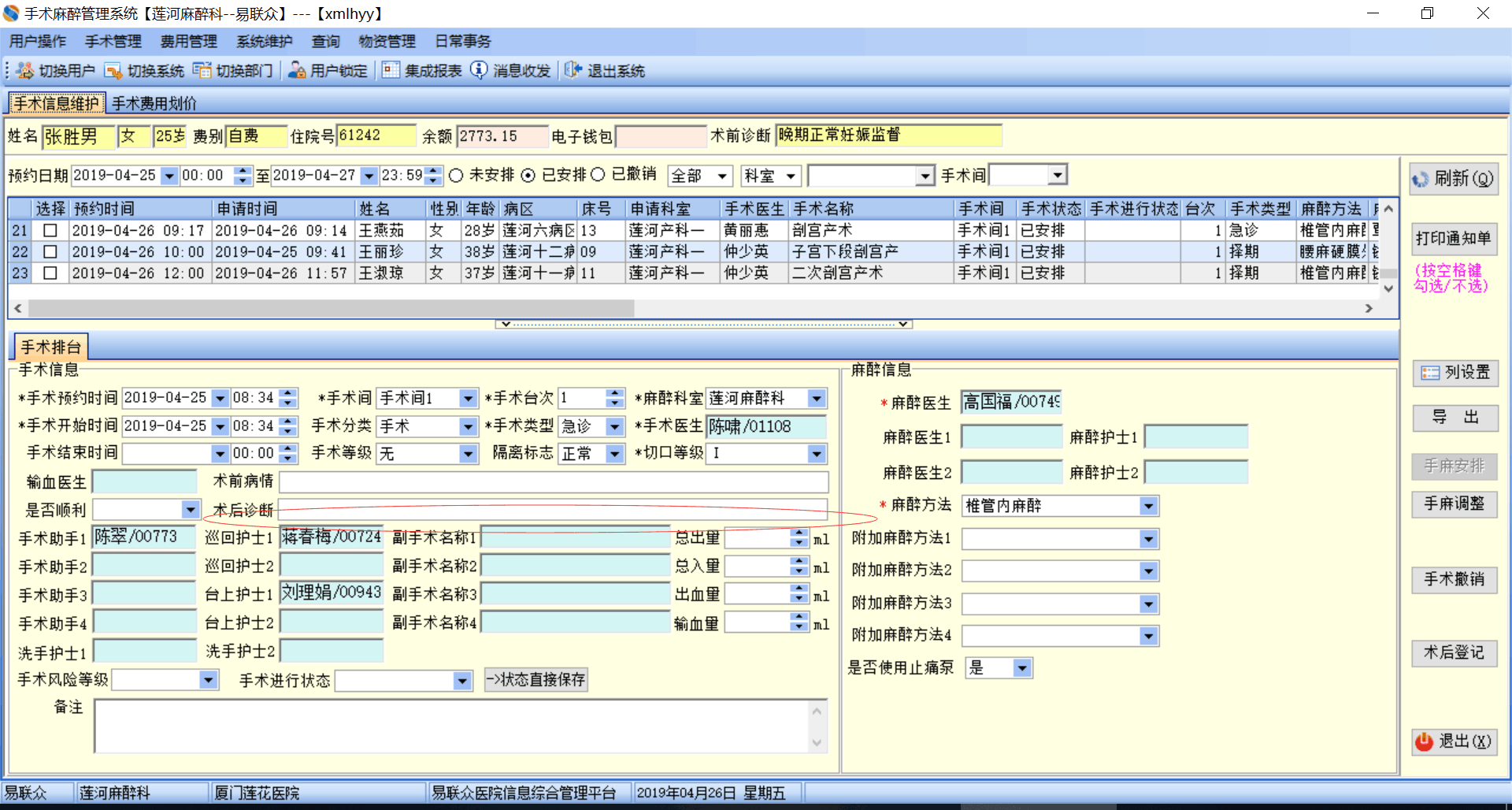This screenshot has width=1512, height=810.
Task: Click the 用户锁定 user lock icon
Action: [297, 71]
